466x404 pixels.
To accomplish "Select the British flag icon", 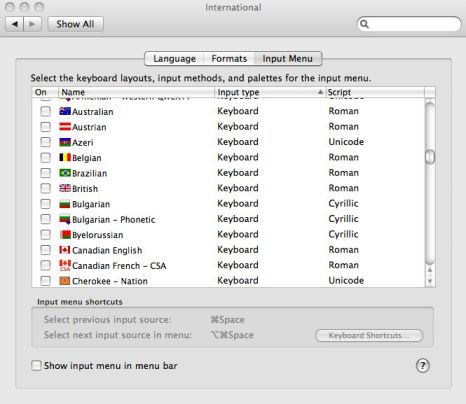I will coord(65,188).
